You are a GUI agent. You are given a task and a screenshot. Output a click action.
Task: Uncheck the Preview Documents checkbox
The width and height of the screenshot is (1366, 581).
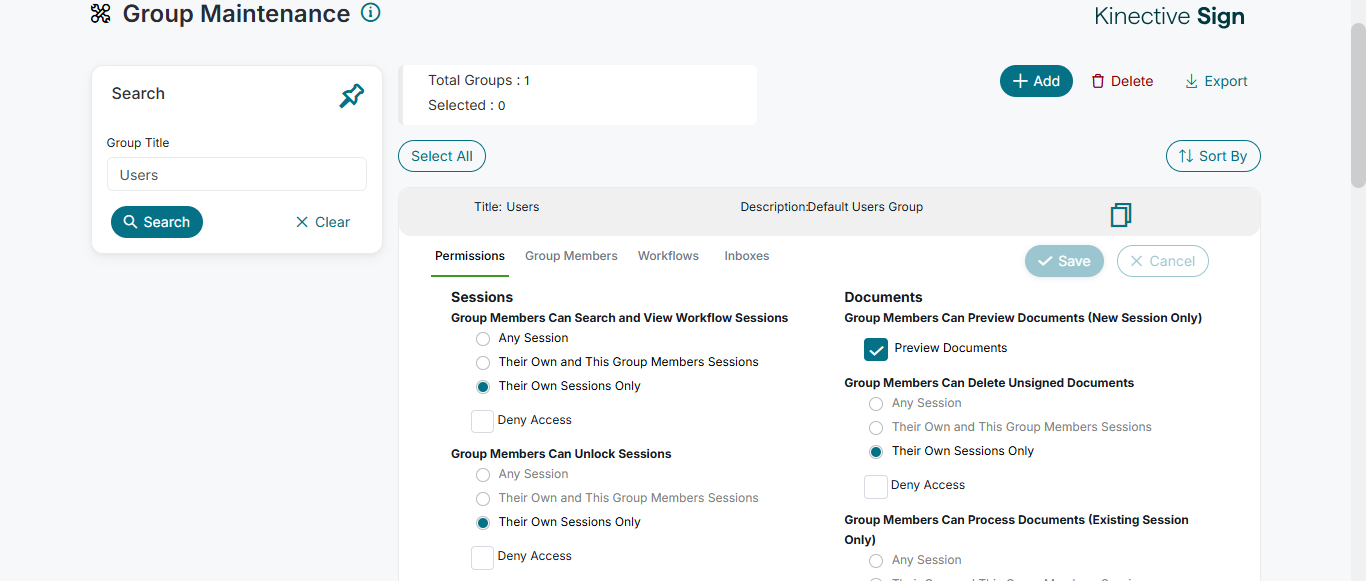(x=876, y=349)
